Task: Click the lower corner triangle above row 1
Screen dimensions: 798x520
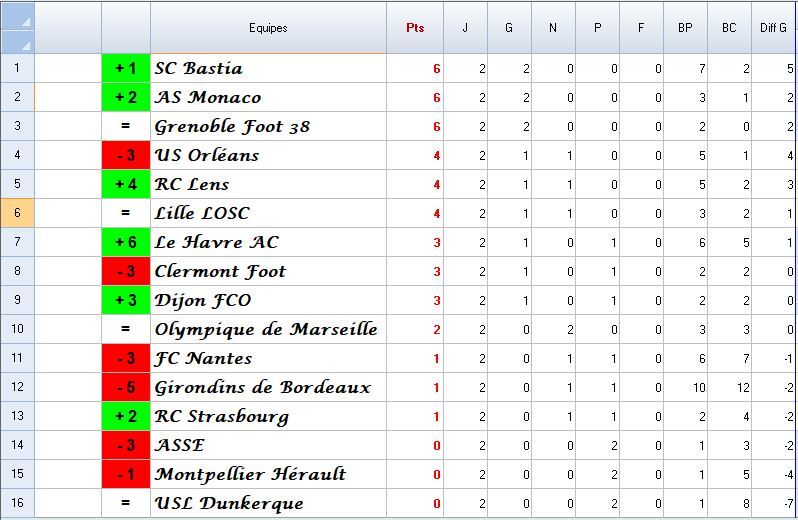Action: [25, 43]
